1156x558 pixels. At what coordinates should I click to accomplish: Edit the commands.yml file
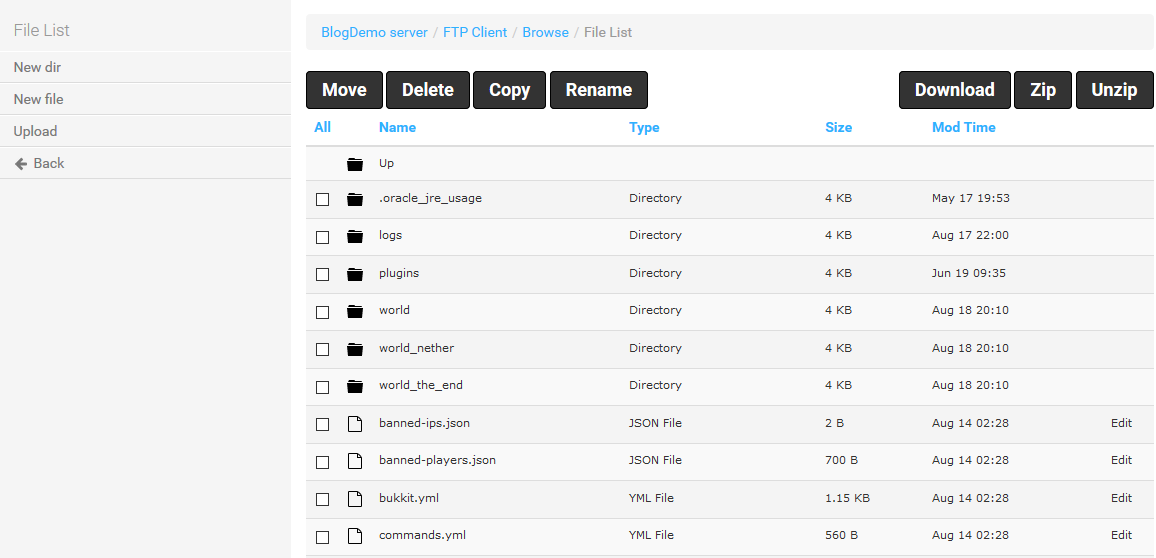(1121, 535)
